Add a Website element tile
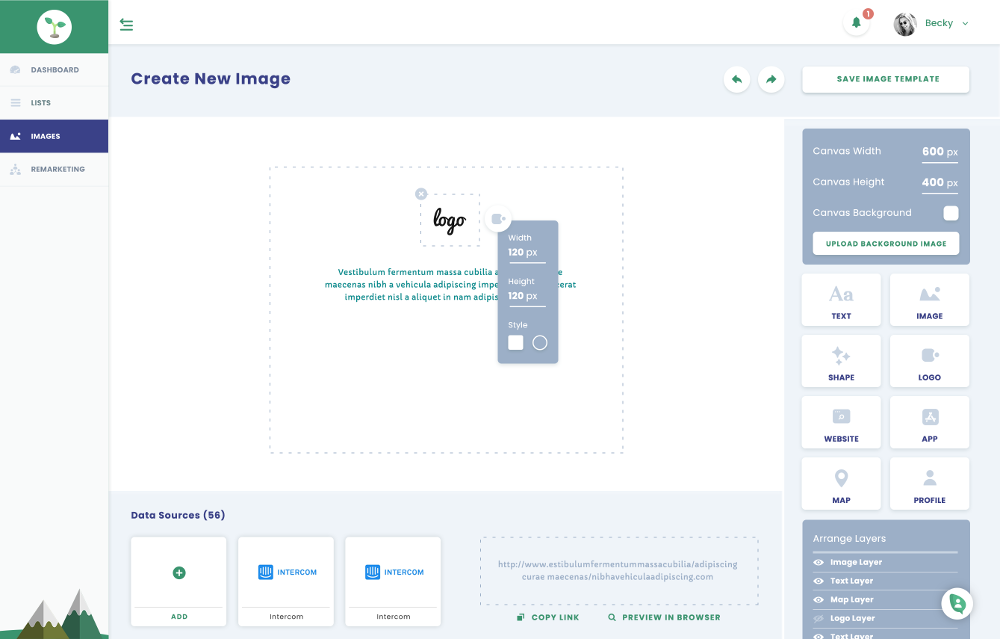Image resolution: width=1000 pixels, height=639 pixels. click(x=841, y=422)
